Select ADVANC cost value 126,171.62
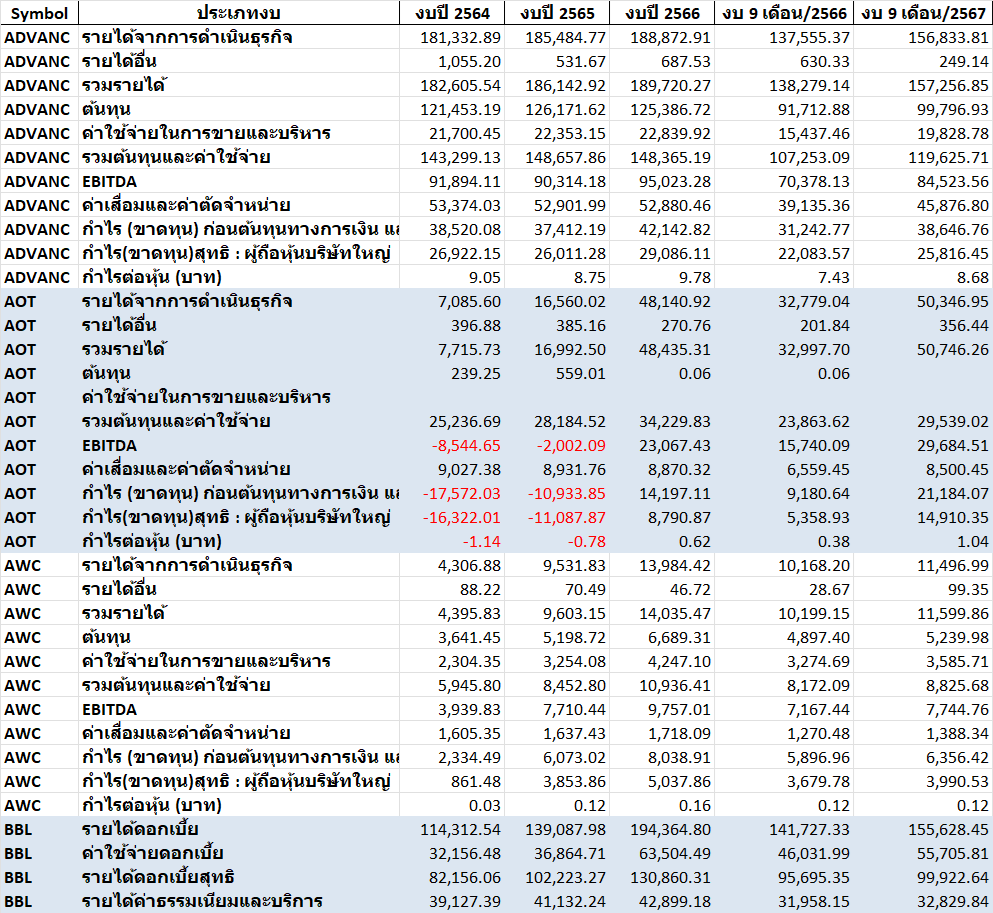The width and height of the screenshot is (993, 913). coord(566,110)
